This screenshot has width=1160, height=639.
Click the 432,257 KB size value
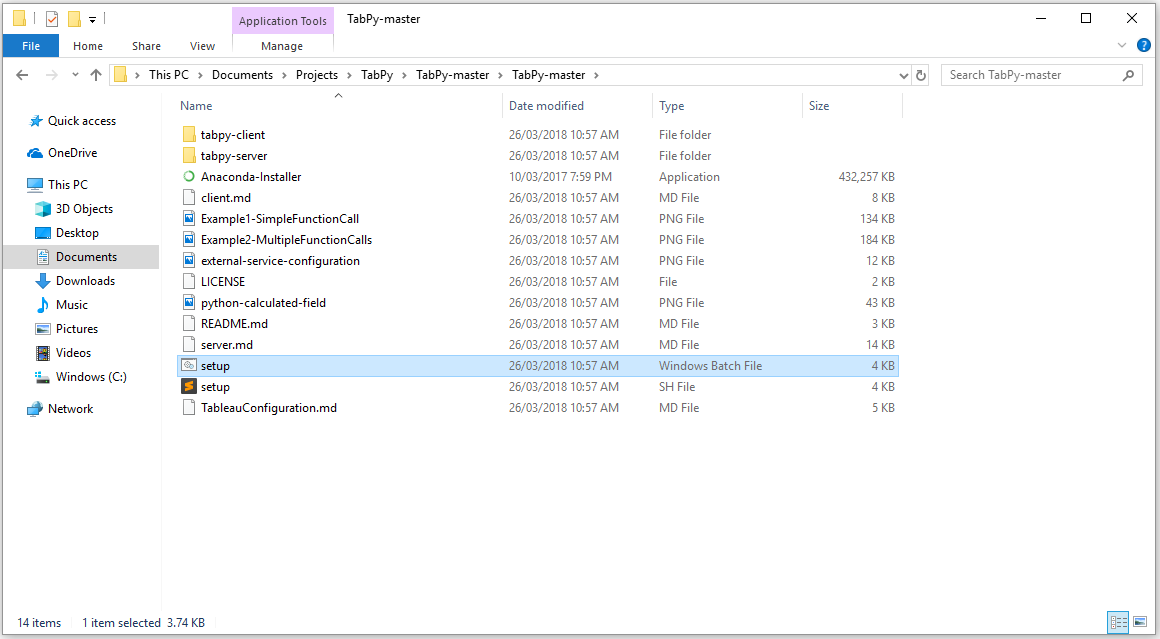point(866,177)
